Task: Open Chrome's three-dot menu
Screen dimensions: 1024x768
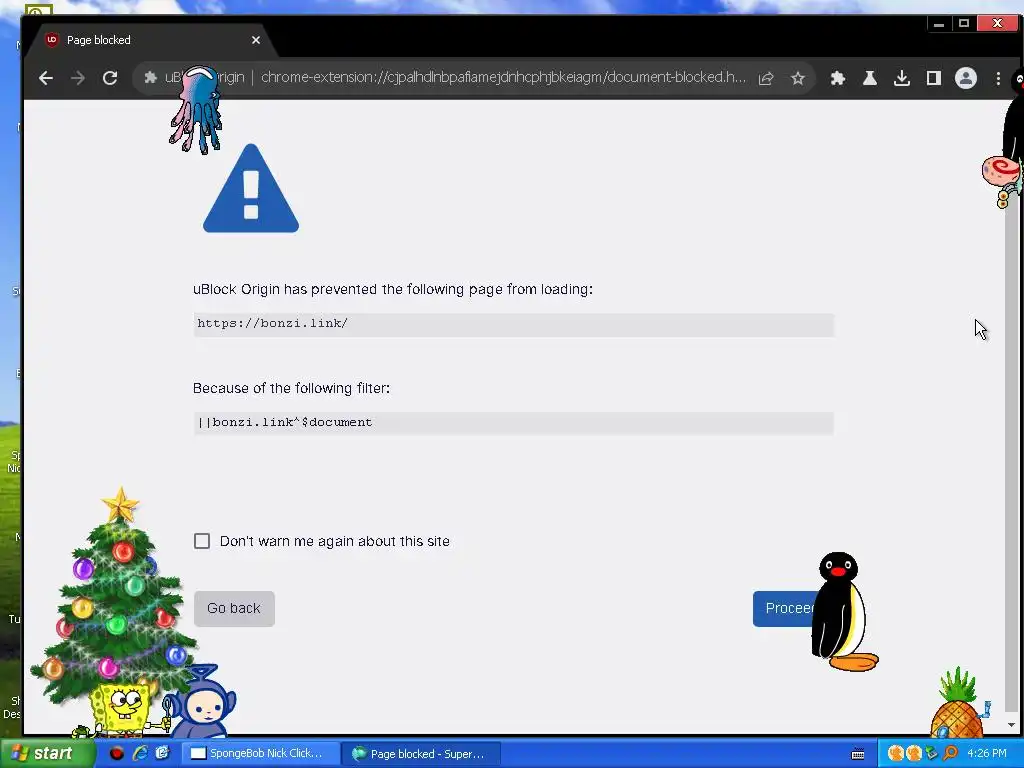Action: [998, 78]
